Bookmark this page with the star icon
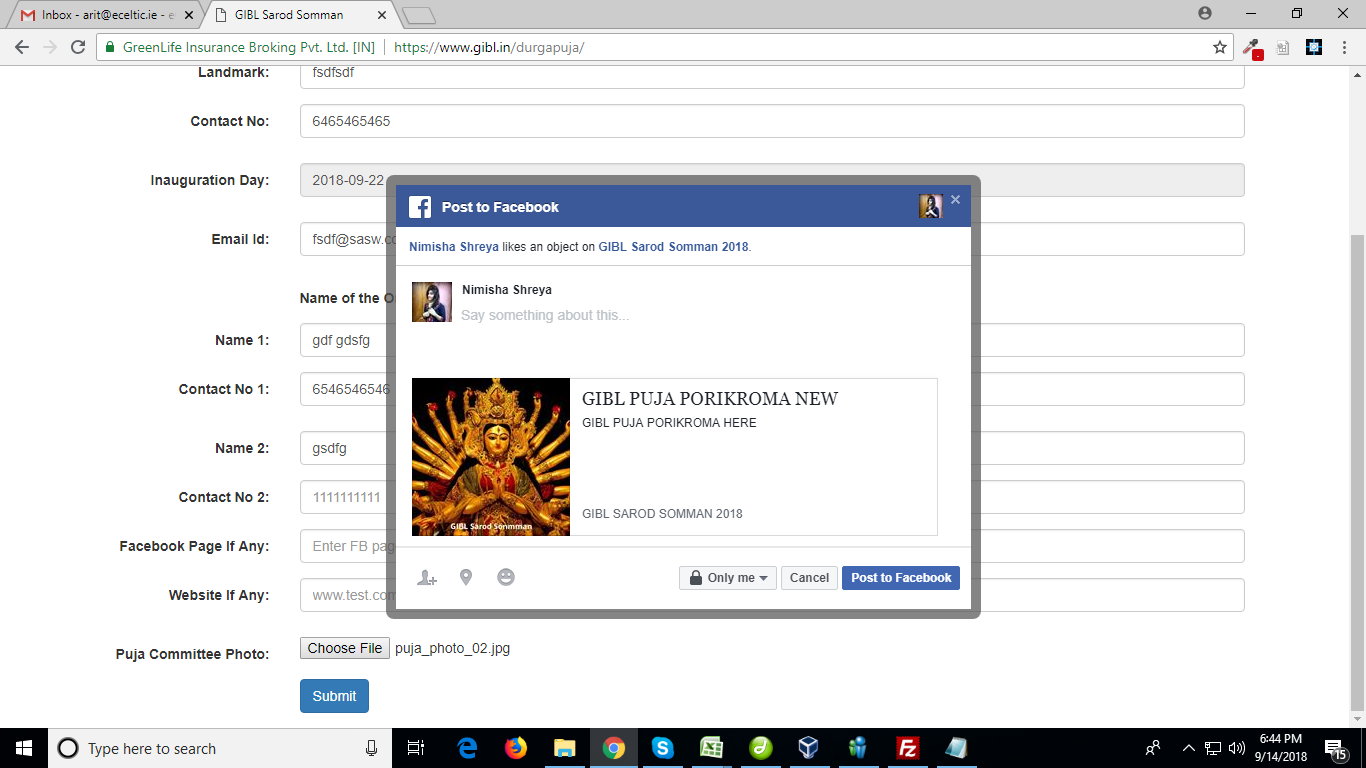Image resolution: width=1366 pixels, height=768 pixels. click(1220, 47)
